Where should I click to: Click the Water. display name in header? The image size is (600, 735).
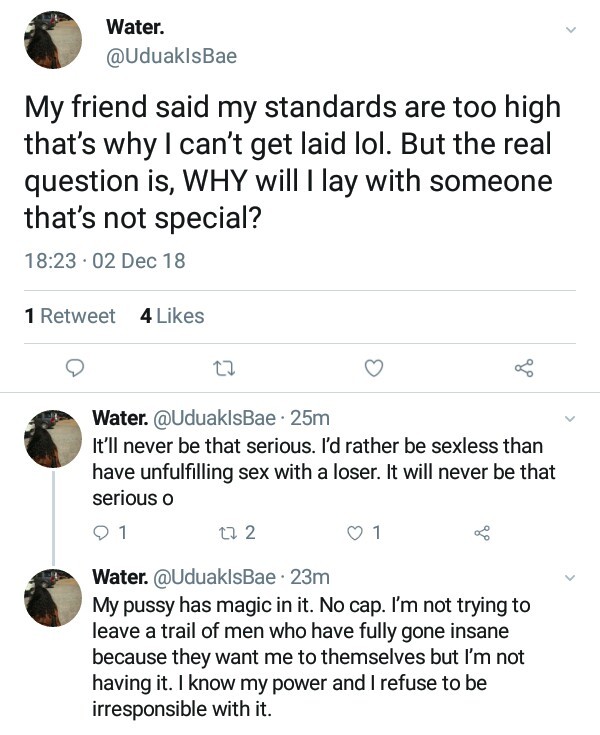pyautogui.click(x=135, y=28)
